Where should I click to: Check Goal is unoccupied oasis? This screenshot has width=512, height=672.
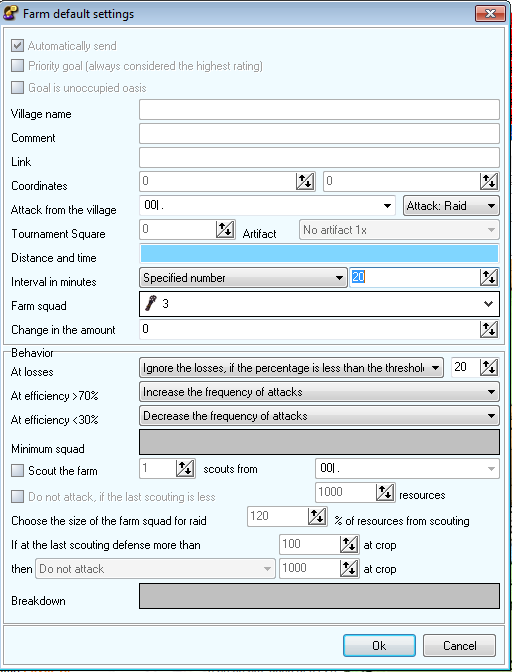17,87
